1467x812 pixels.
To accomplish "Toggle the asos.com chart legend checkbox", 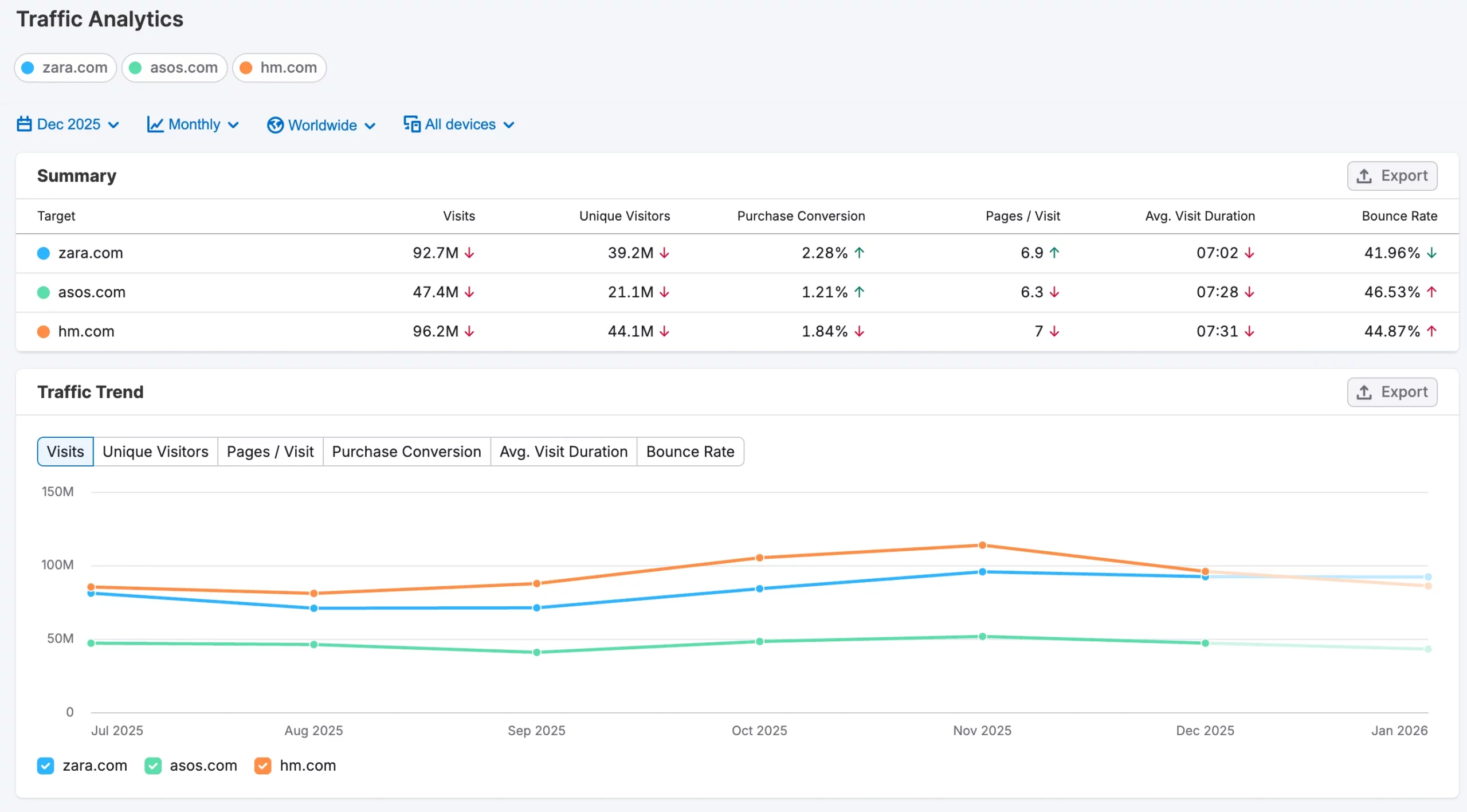I will click(153, 766).
